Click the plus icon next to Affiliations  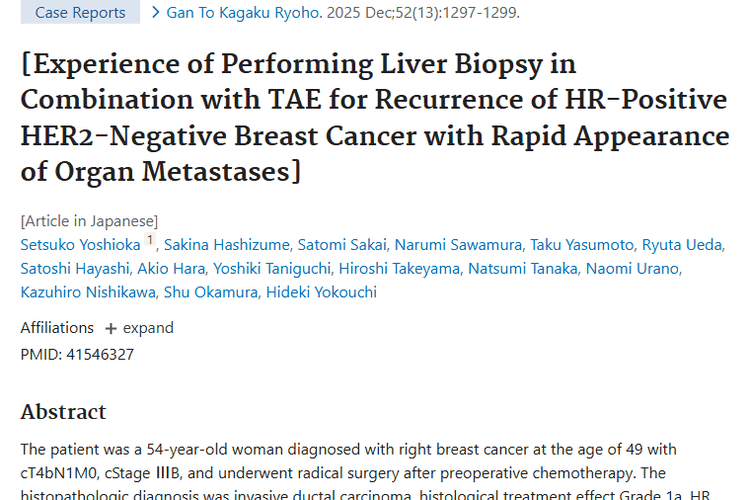111,328
